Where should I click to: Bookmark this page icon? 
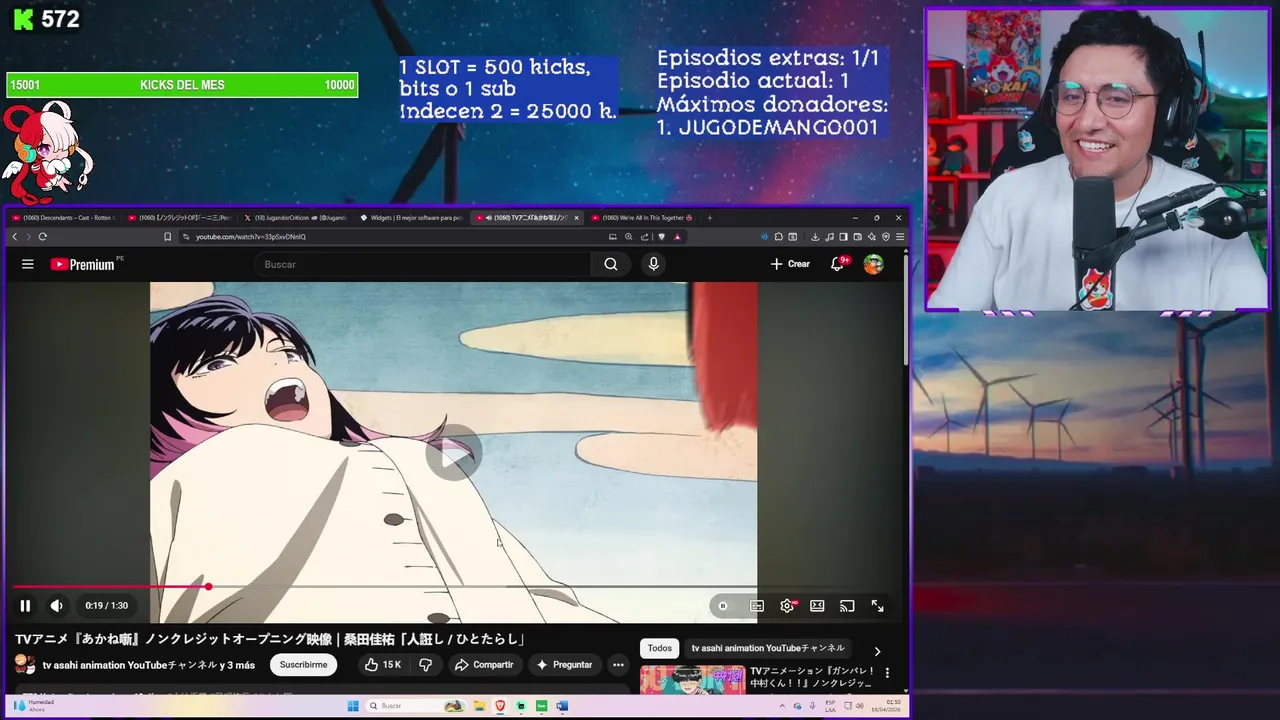point(168,237)
